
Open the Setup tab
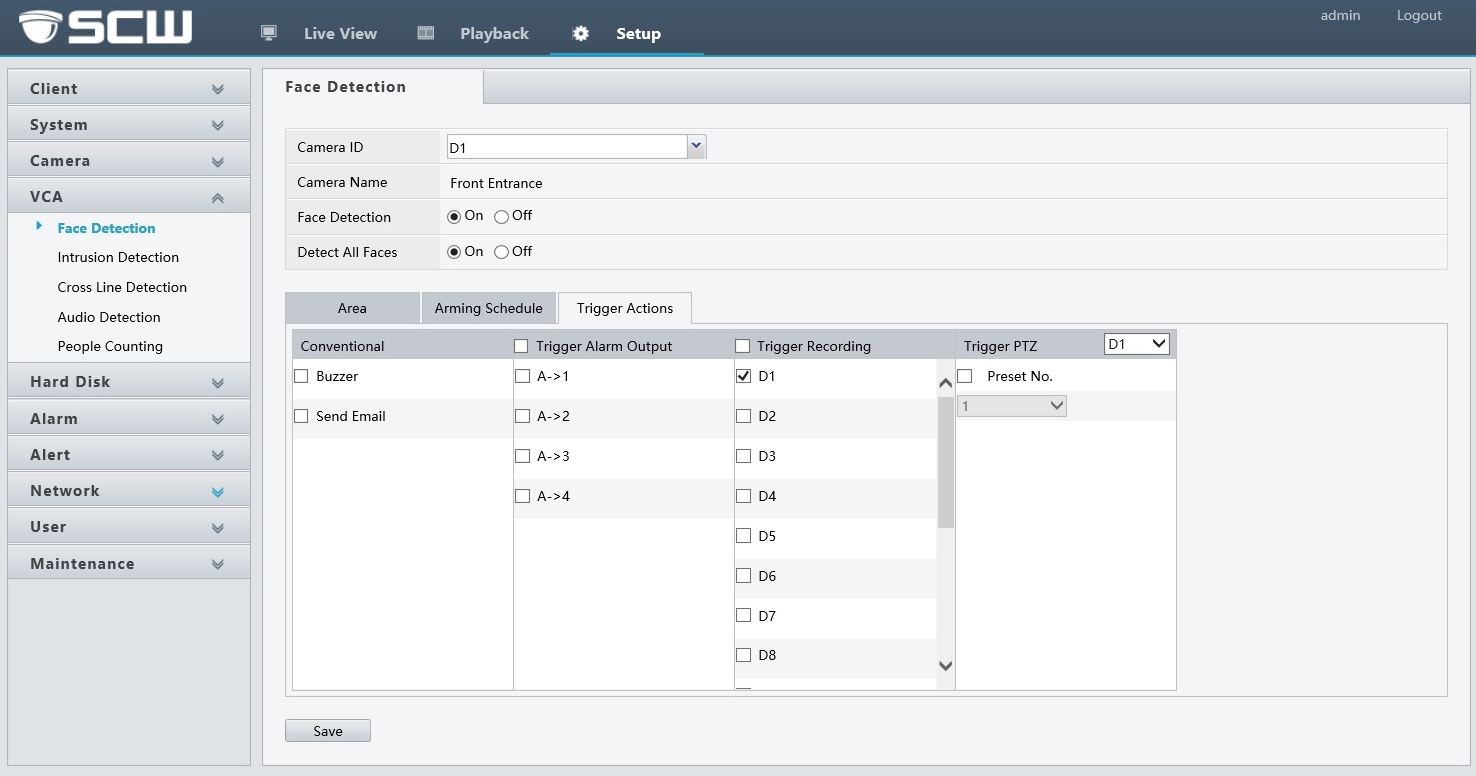[x=638, y=33]
